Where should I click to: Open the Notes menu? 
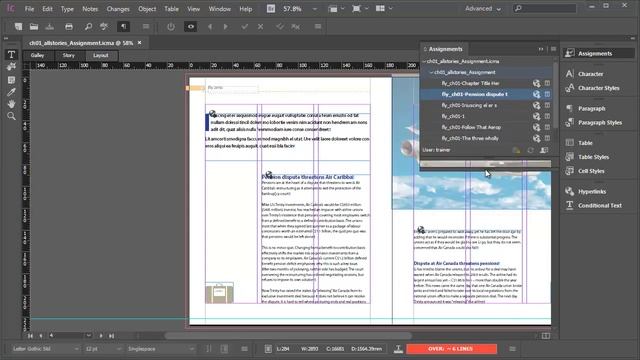[90, 9]
